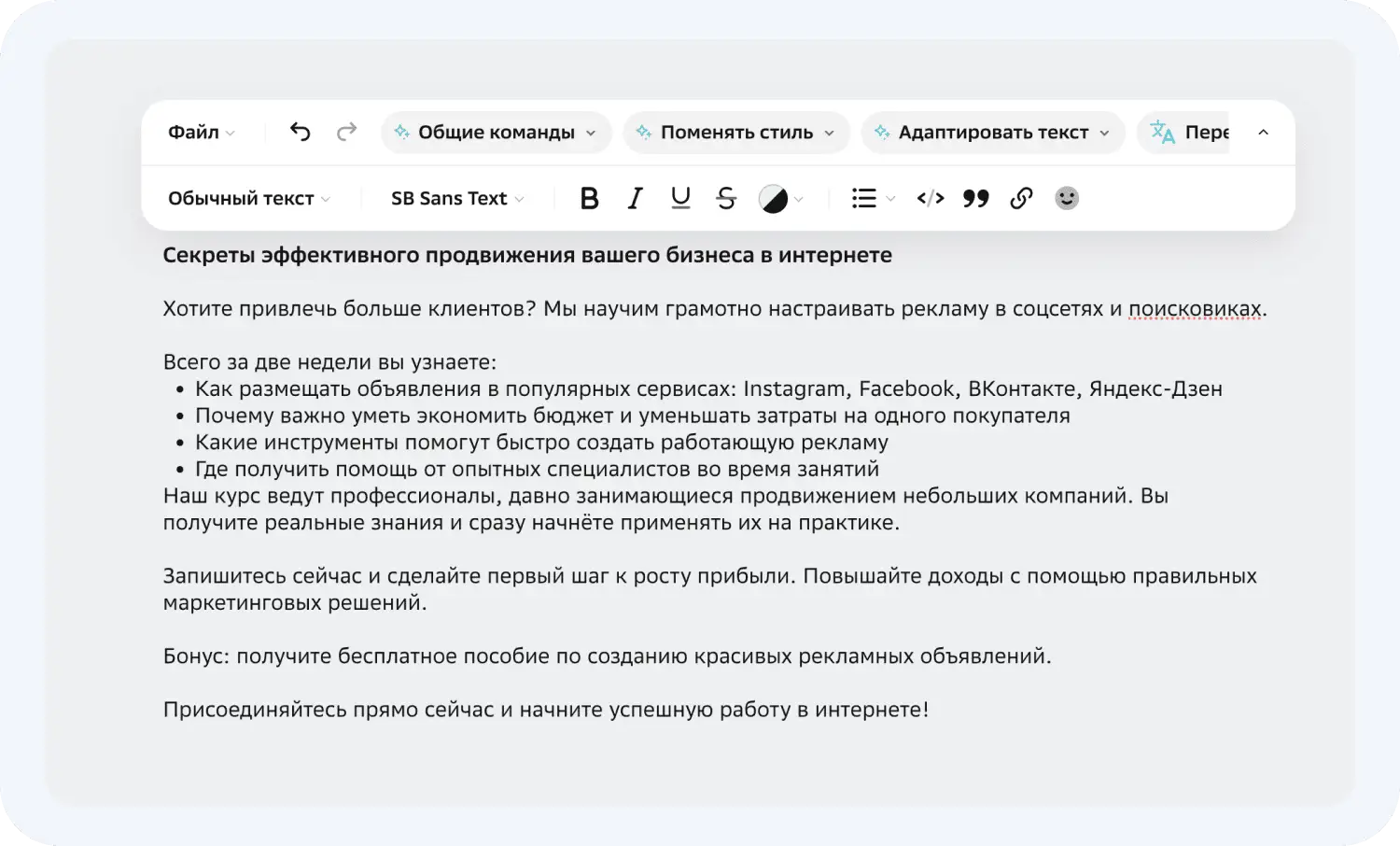Screen dimensions: 1400x846
Task: Toggle italic formatting
Action: coord(635,198)
